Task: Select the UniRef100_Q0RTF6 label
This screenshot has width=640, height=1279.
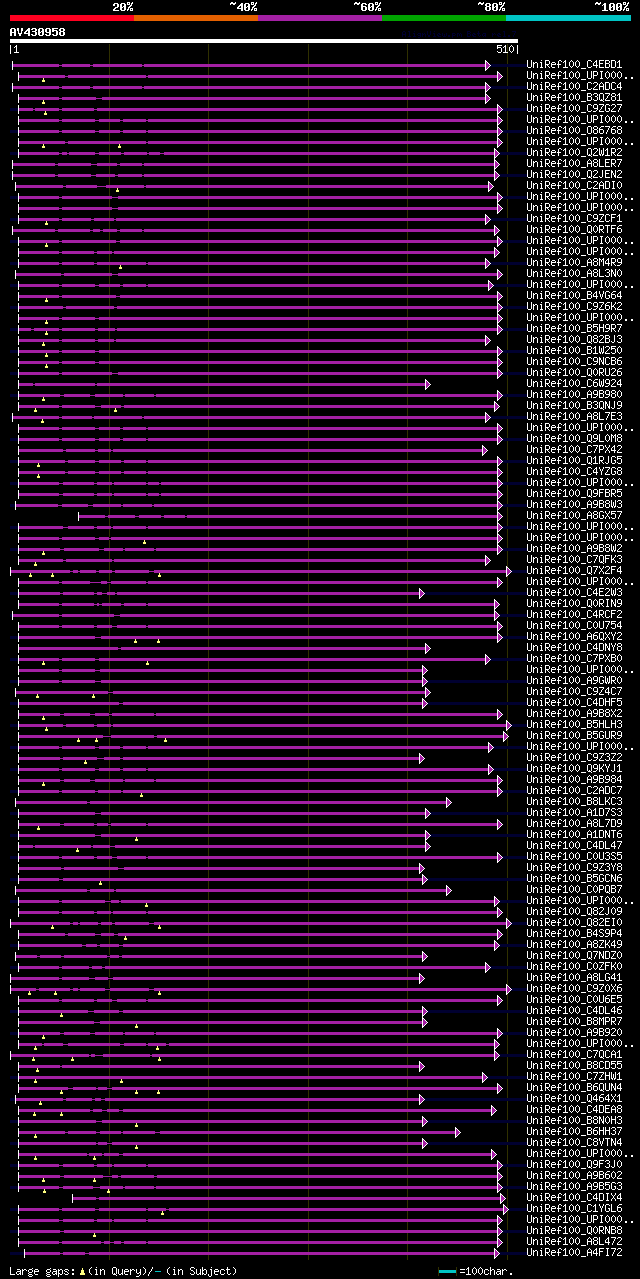Action: coord(574,230)
